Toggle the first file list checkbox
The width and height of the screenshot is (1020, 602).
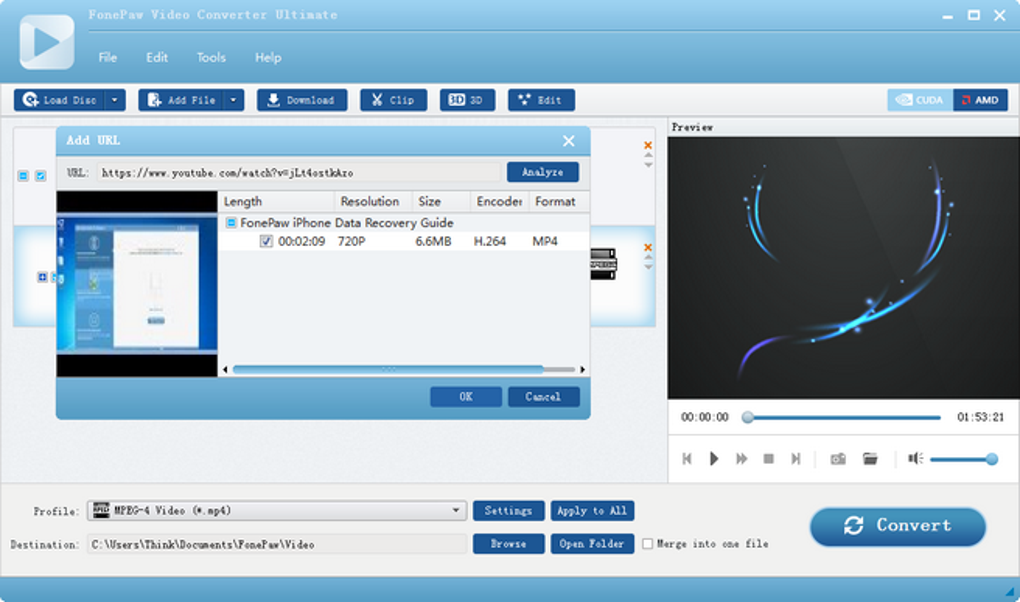click(40, 176)
